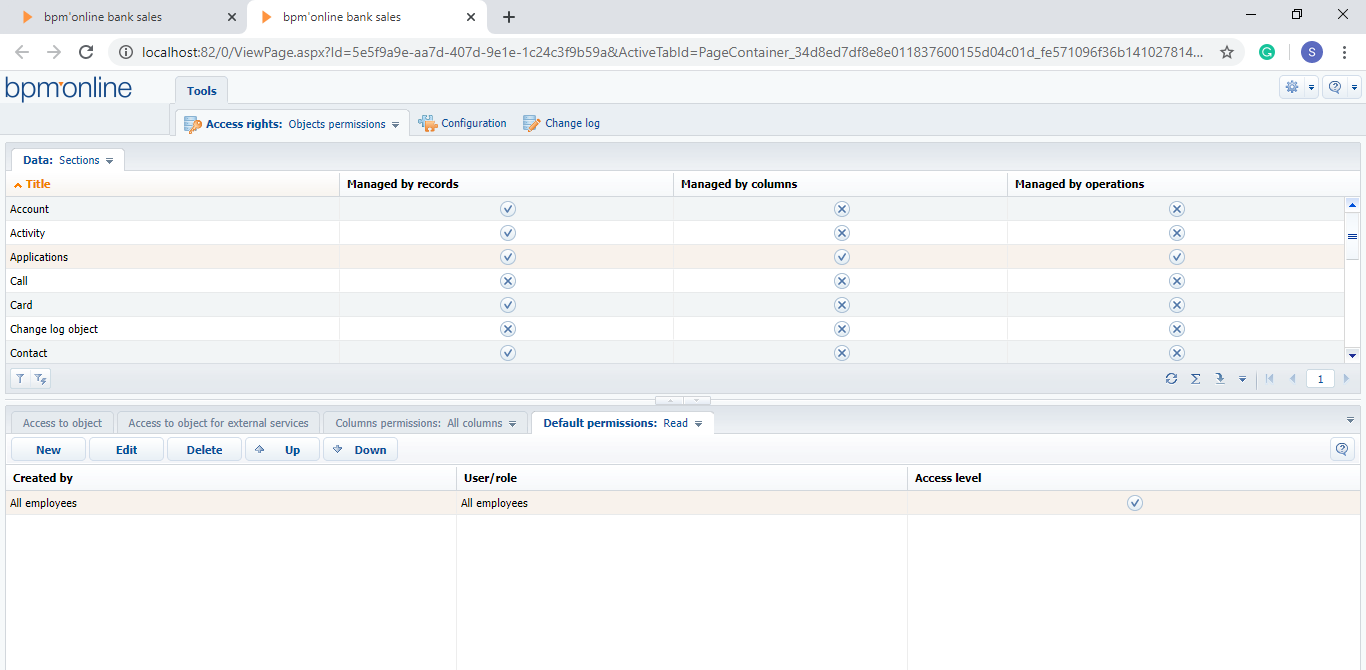This screenshot has height=670, width=1366.
Task: Reload the browser page
Action: [86, 52]
